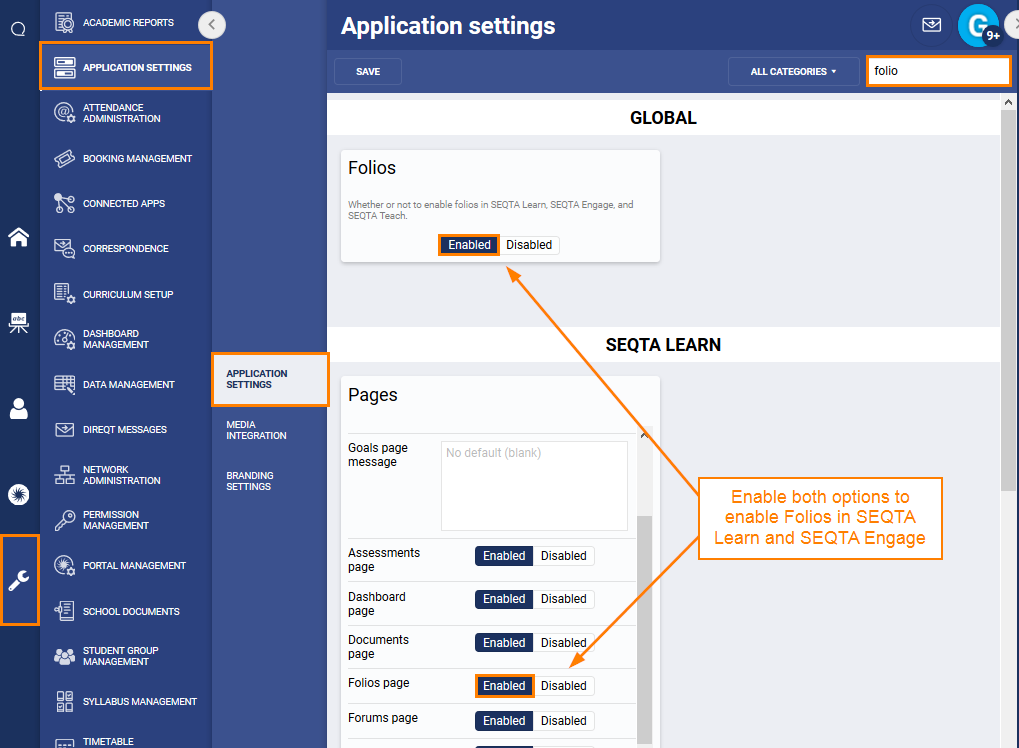Select the wrench tool in the left rail
Viewport: 1019px width, 748px height.
19,580
